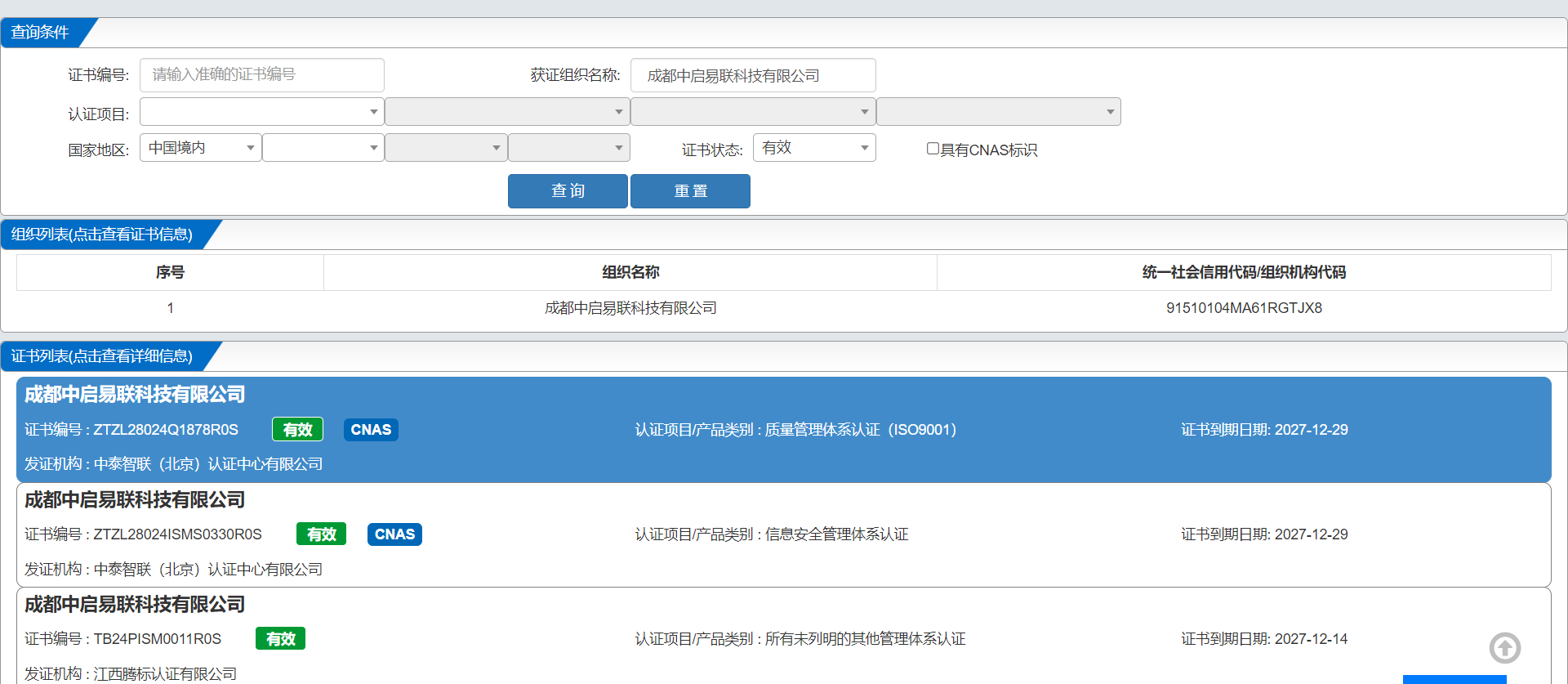Open the 证书状态 dropdown showing 有效
This screenshot has height=684, width=1568.
coord(814,148)
